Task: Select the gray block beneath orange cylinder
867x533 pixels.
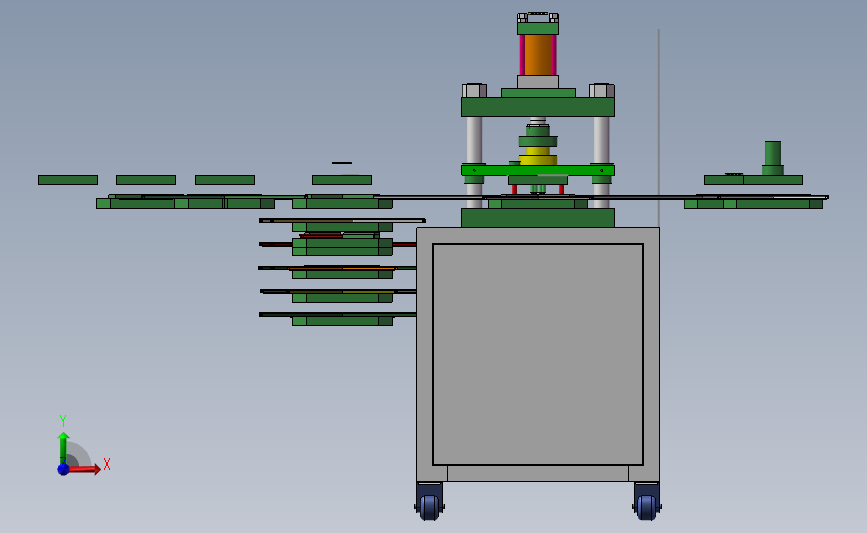Action: (537, 82)
